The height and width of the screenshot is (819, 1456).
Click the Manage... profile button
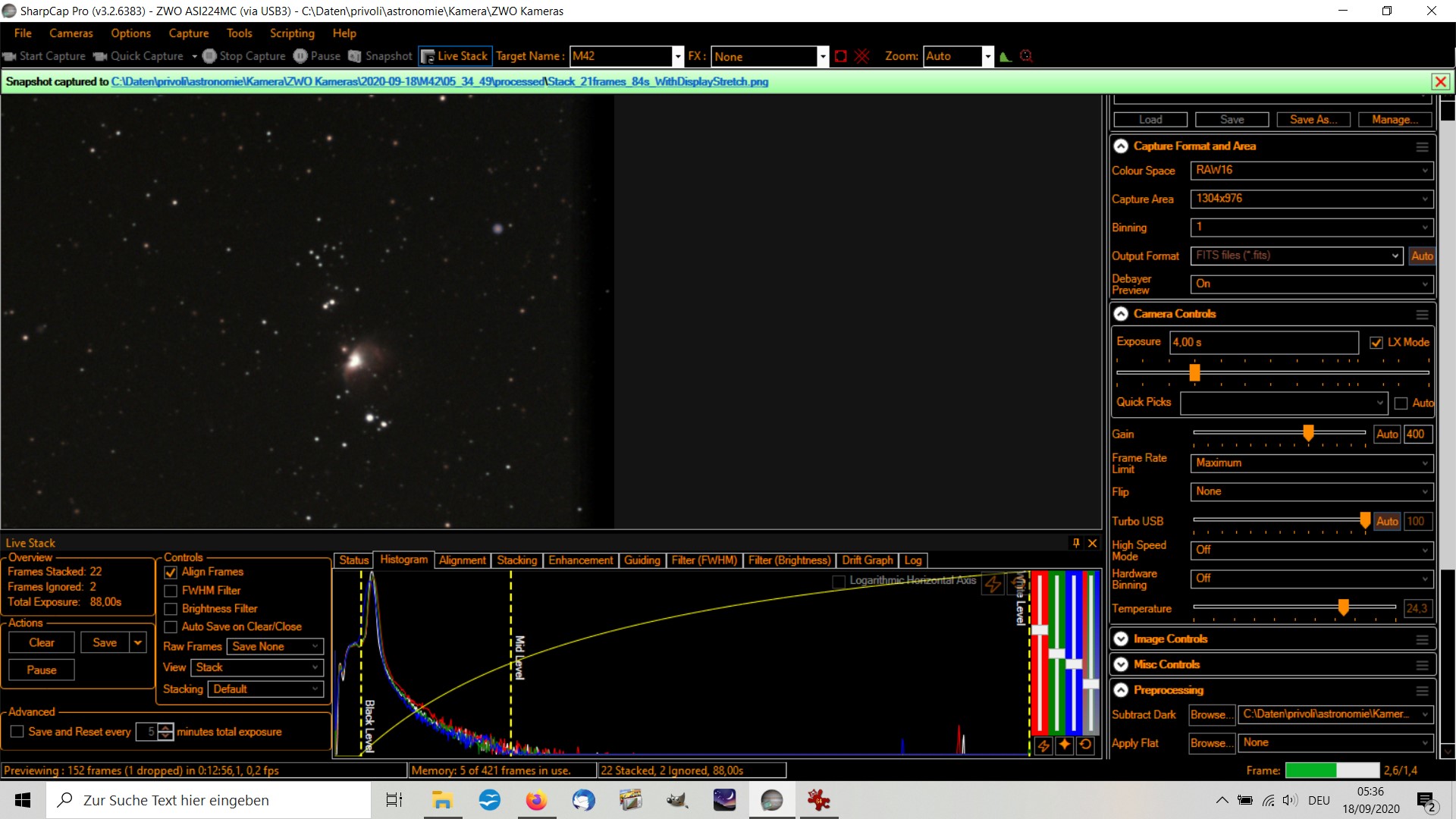point(1395,120)
